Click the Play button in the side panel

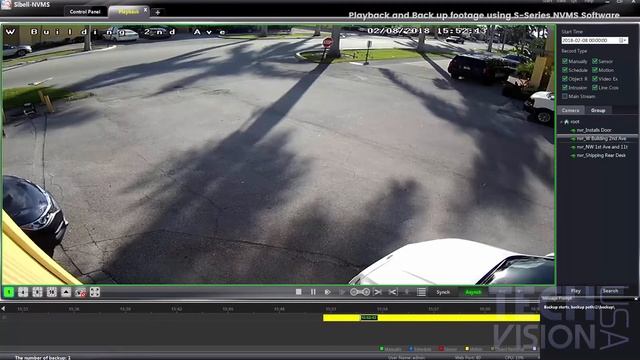pos(576,291)
